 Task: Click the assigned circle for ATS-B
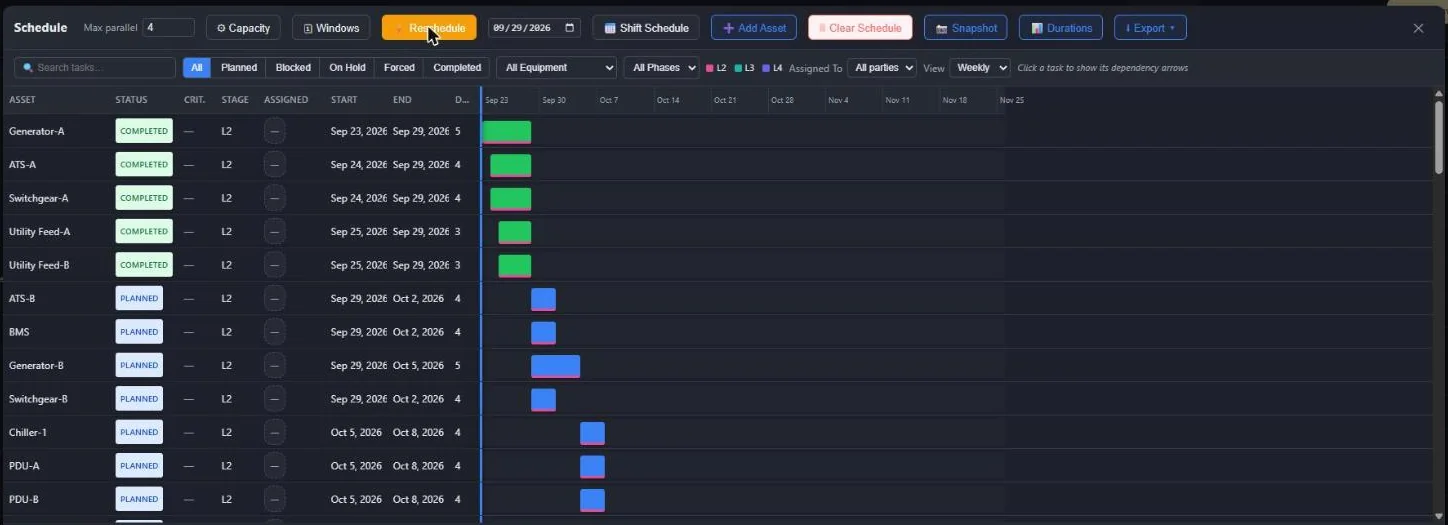(x=275, y=298)
